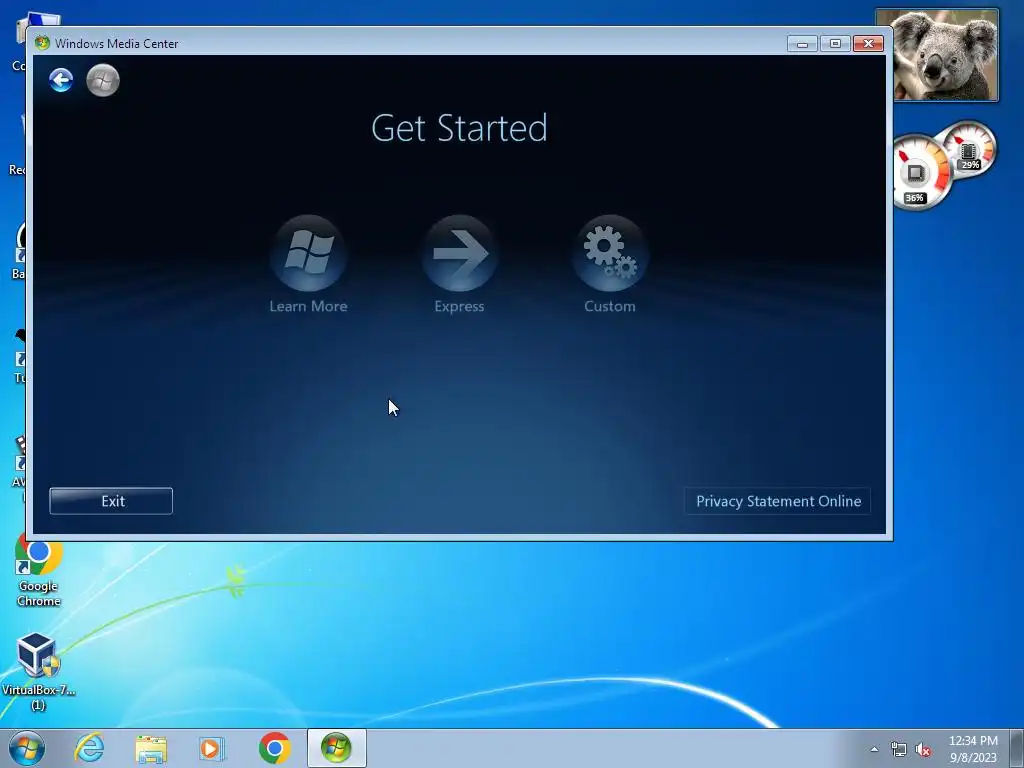Click the Windows Media Center title bar icon
The height and width of the screenshot is (768, 1024).
click(x=42, y=43)
